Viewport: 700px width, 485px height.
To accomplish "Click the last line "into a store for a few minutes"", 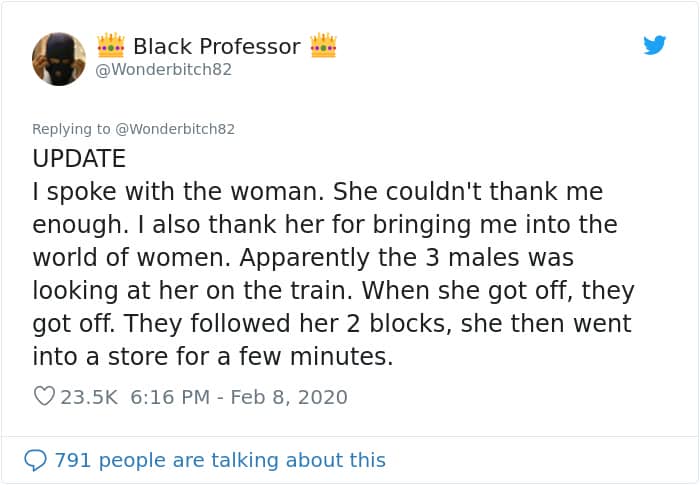I will pyautogui.click(x=213, y=356).
